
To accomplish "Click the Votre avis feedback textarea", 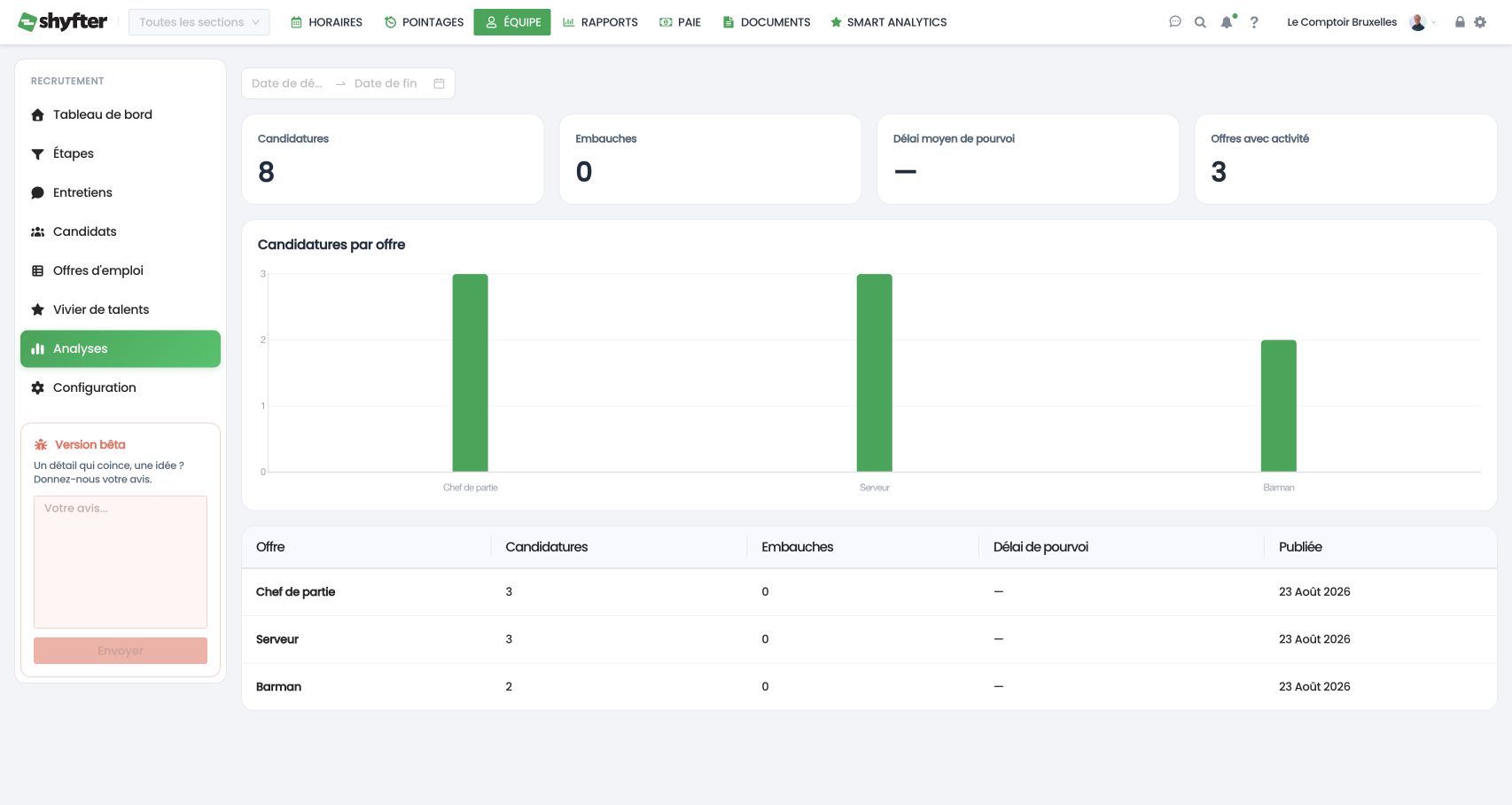I will point(121,562).
